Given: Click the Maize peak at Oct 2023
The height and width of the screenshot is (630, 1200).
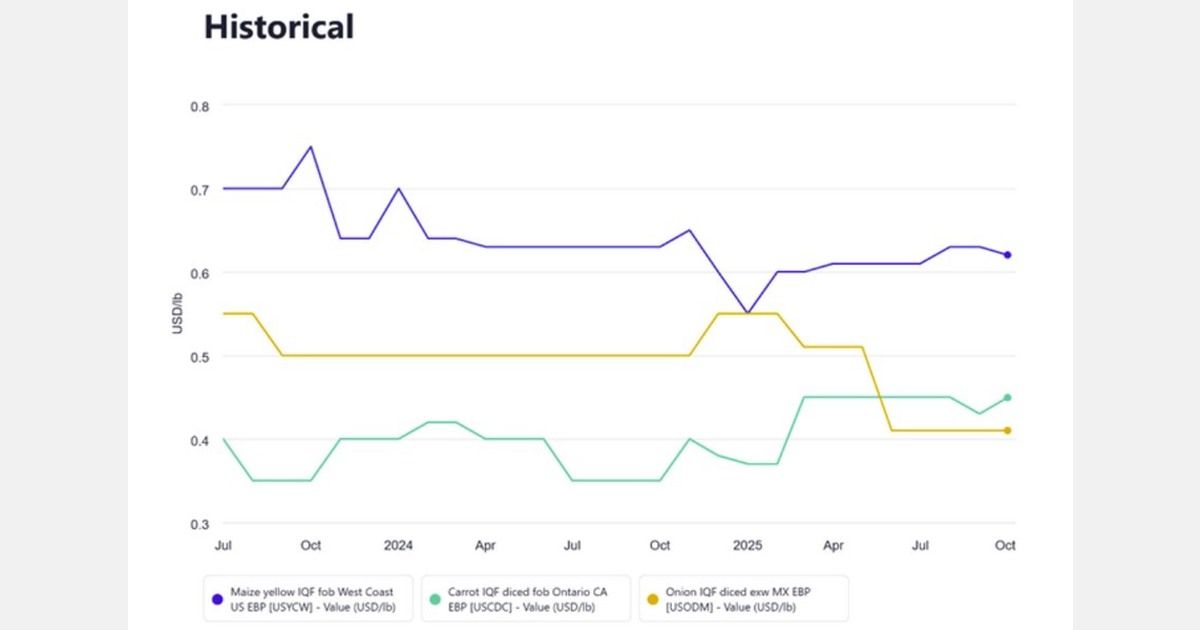Looking at the screenshot, I should (311, 147).
